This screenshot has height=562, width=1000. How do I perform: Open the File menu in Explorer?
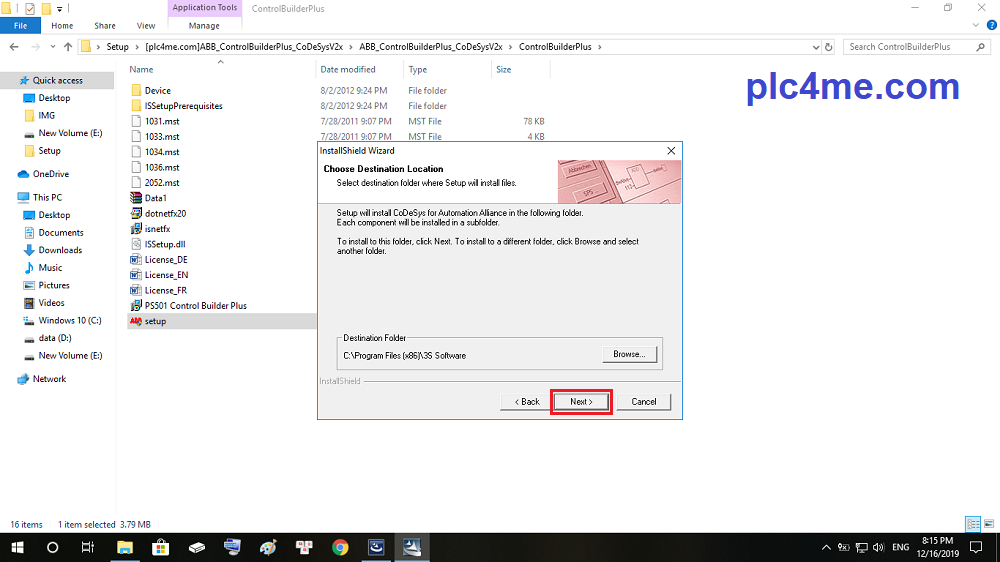[20, 26]
